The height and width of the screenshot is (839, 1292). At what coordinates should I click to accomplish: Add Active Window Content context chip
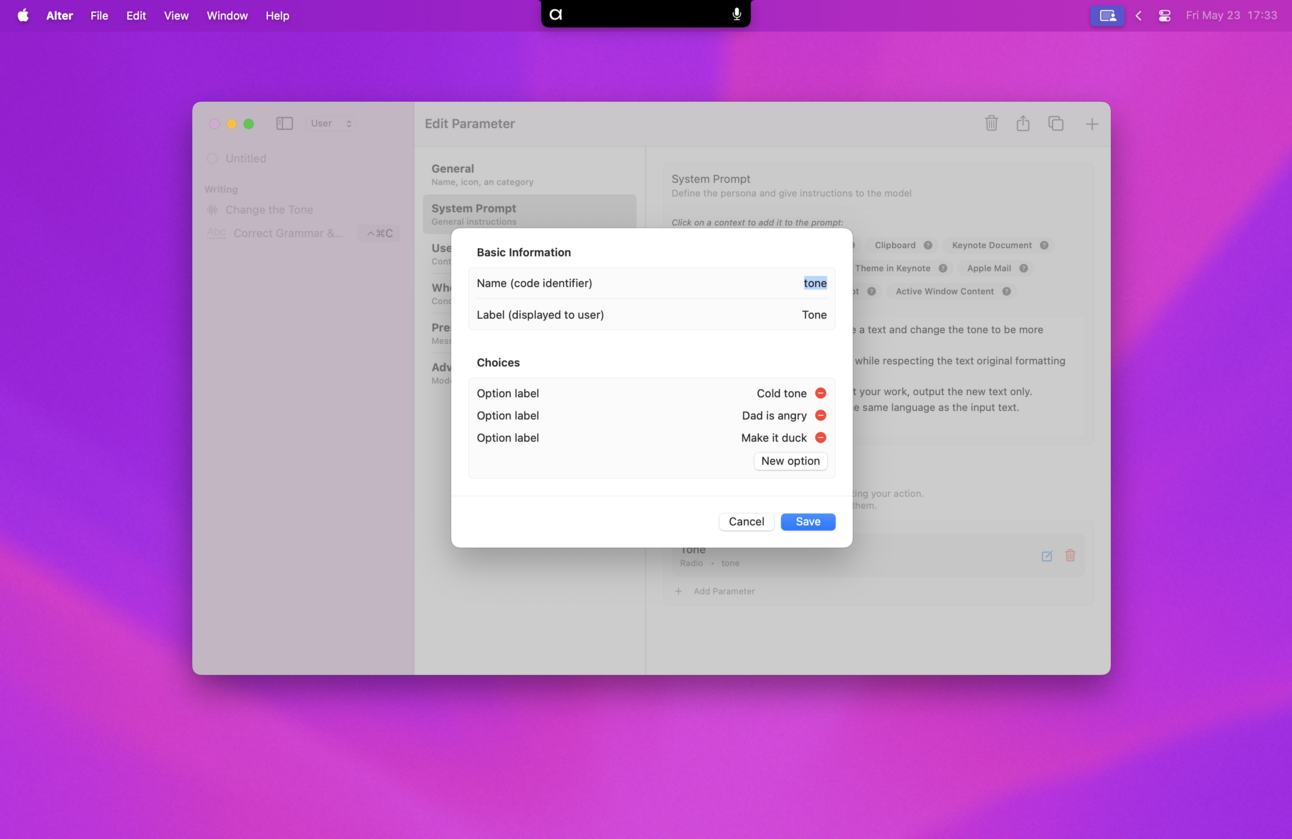(945, 291)
